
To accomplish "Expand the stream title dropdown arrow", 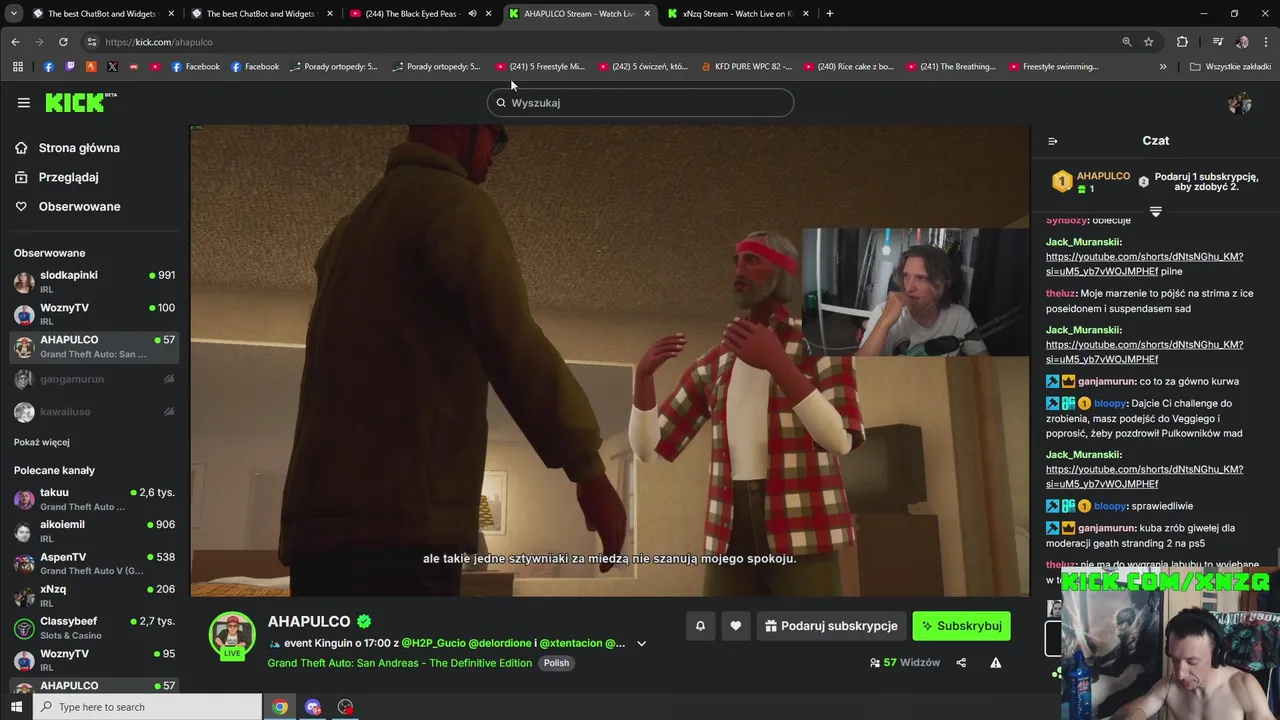I will click(642, 643).
